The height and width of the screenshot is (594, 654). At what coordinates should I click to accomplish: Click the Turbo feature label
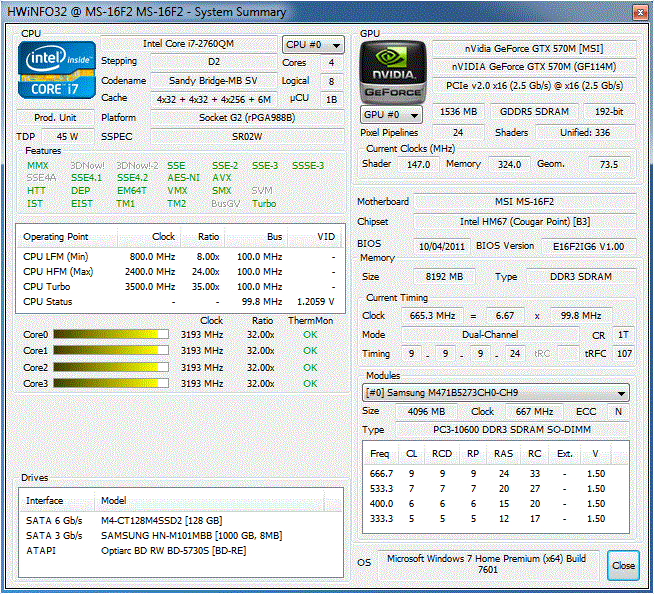pos(264,204)
